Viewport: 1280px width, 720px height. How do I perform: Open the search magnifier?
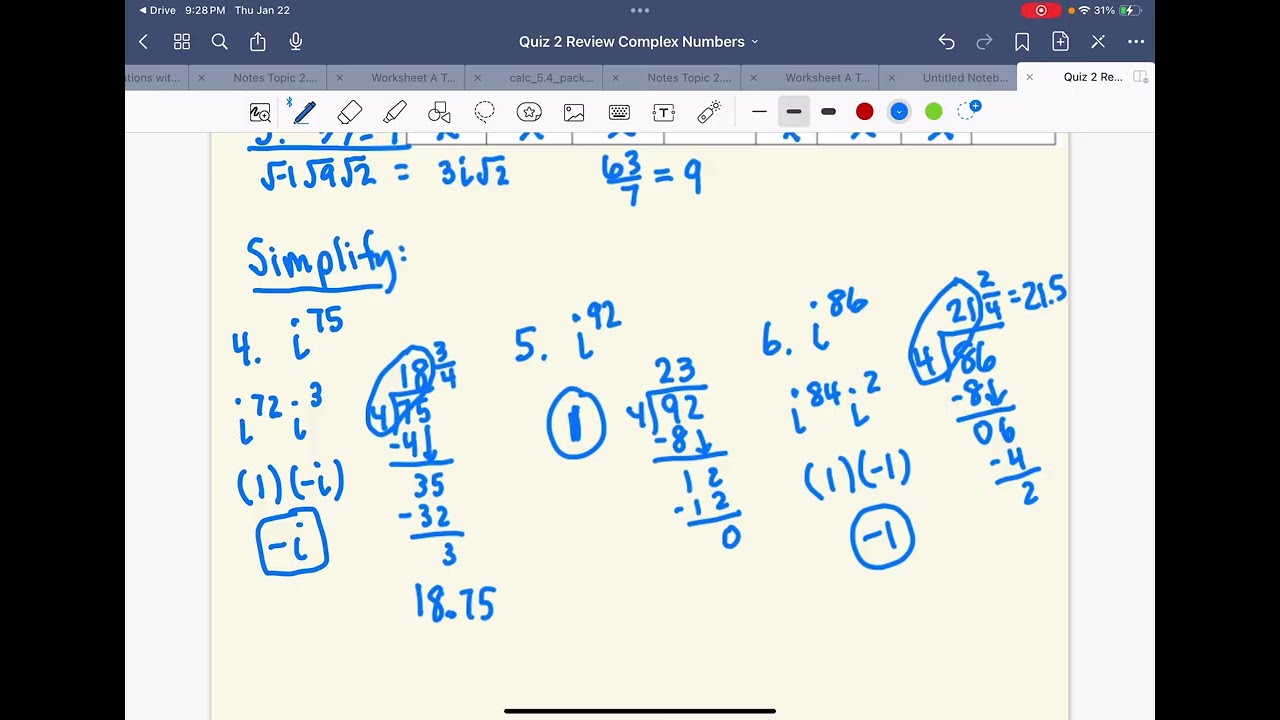[220, 42]
